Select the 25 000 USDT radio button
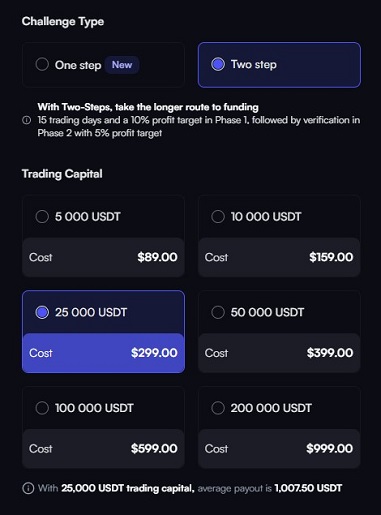 (x=42, y=312)
